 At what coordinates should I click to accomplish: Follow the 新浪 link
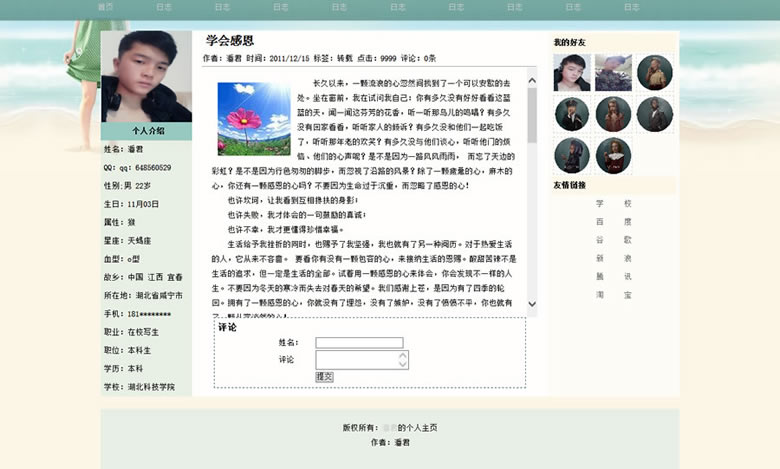click(x=613, y=258)
